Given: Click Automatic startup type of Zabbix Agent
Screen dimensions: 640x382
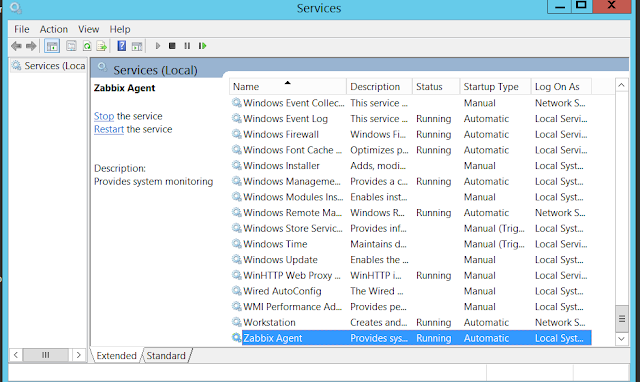Looking at the screenshot, I should (x=486, y=338).
